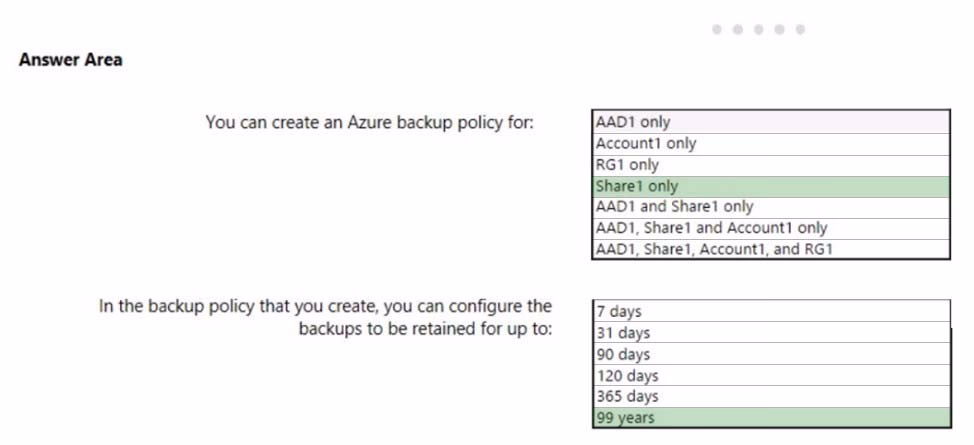Select the highlighted '99 years' option
Screen dimensions: 974x445
771,418
